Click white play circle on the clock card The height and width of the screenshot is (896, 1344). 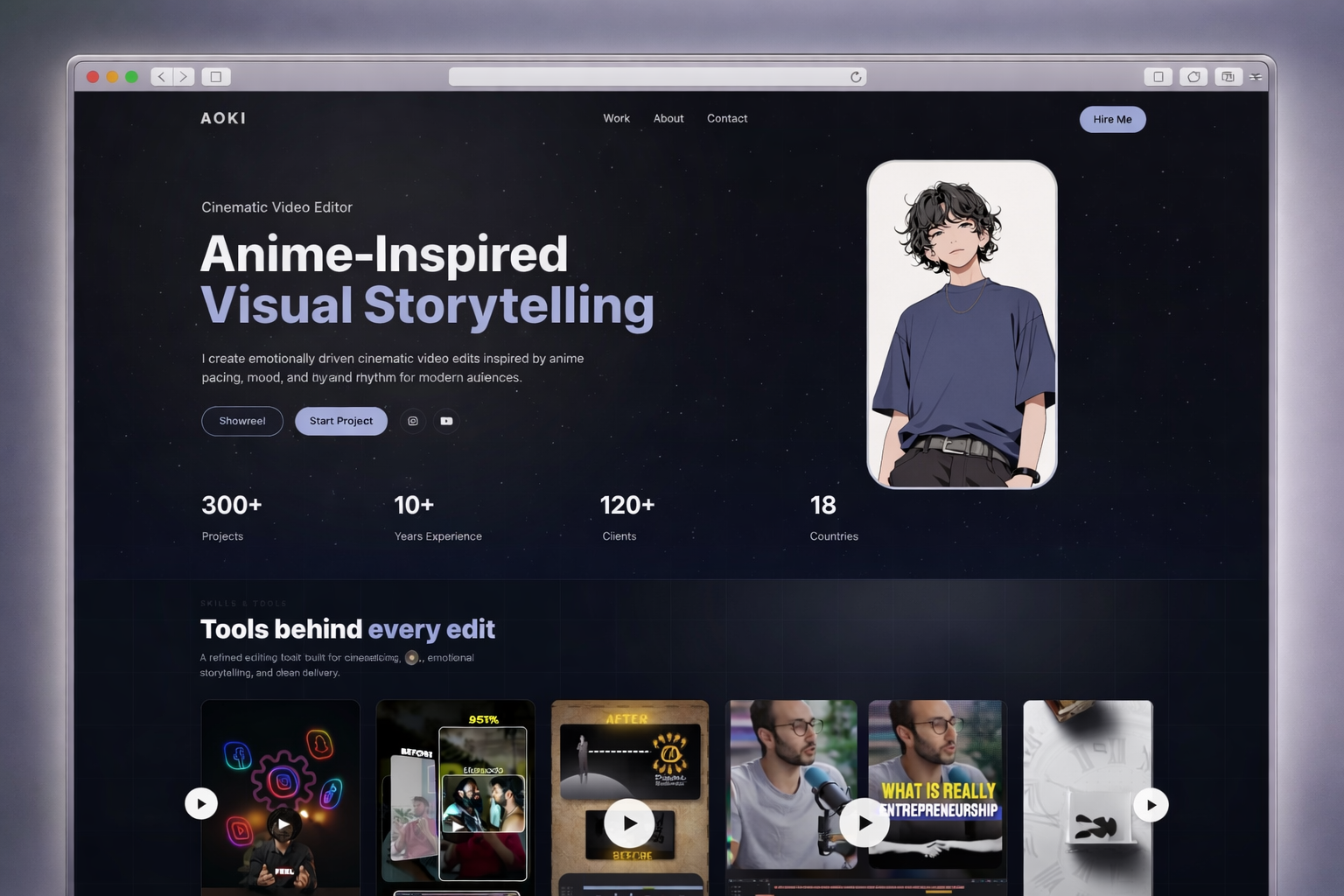[1151, 805]
